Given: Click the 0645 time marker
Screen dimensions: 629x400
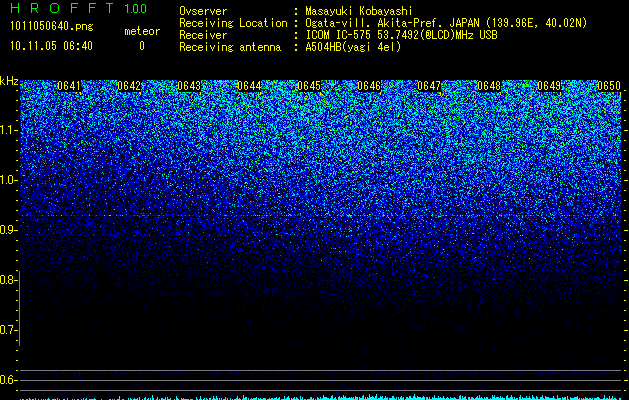Looking at the screenshot, I should click(309, 86).
